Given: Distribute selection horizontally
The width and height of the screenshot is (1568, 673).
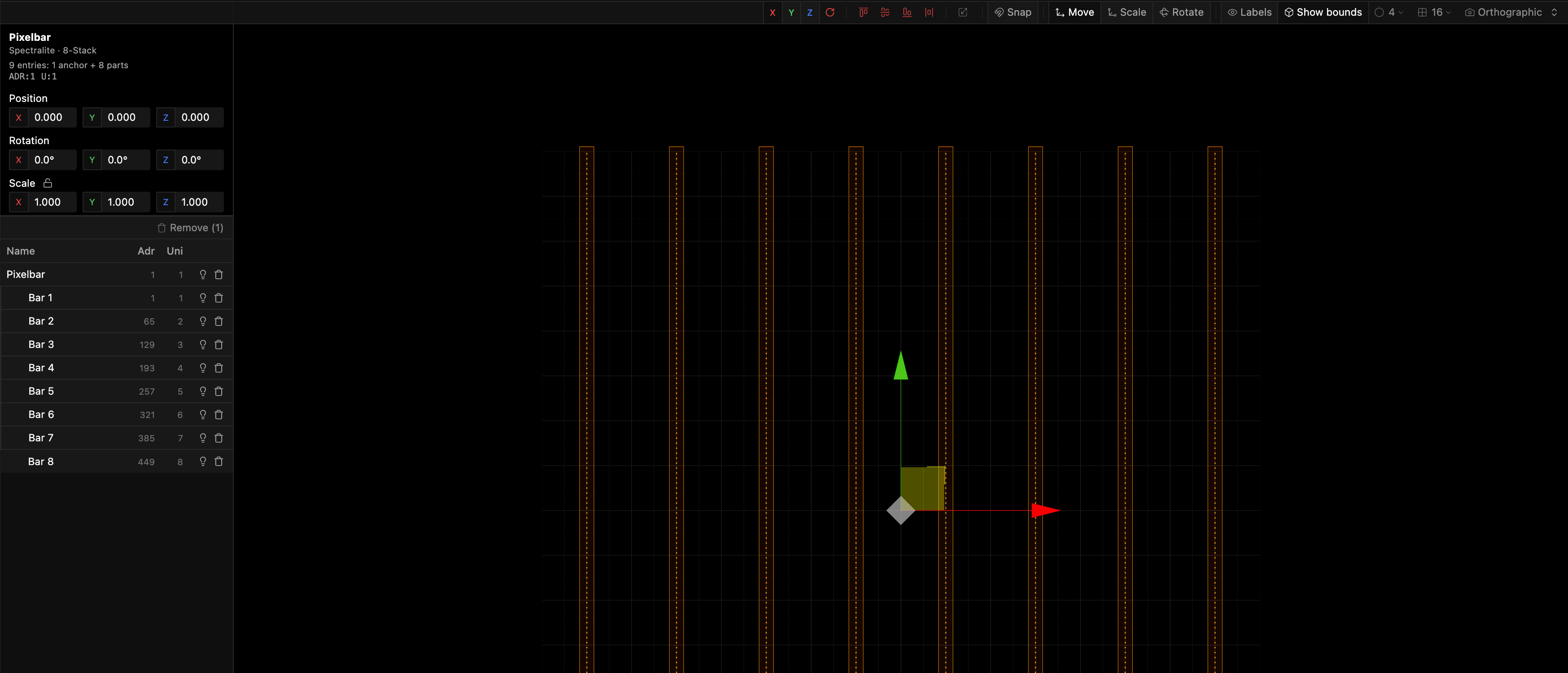Looking at the screenshot, I should click(x=929, y=12).
